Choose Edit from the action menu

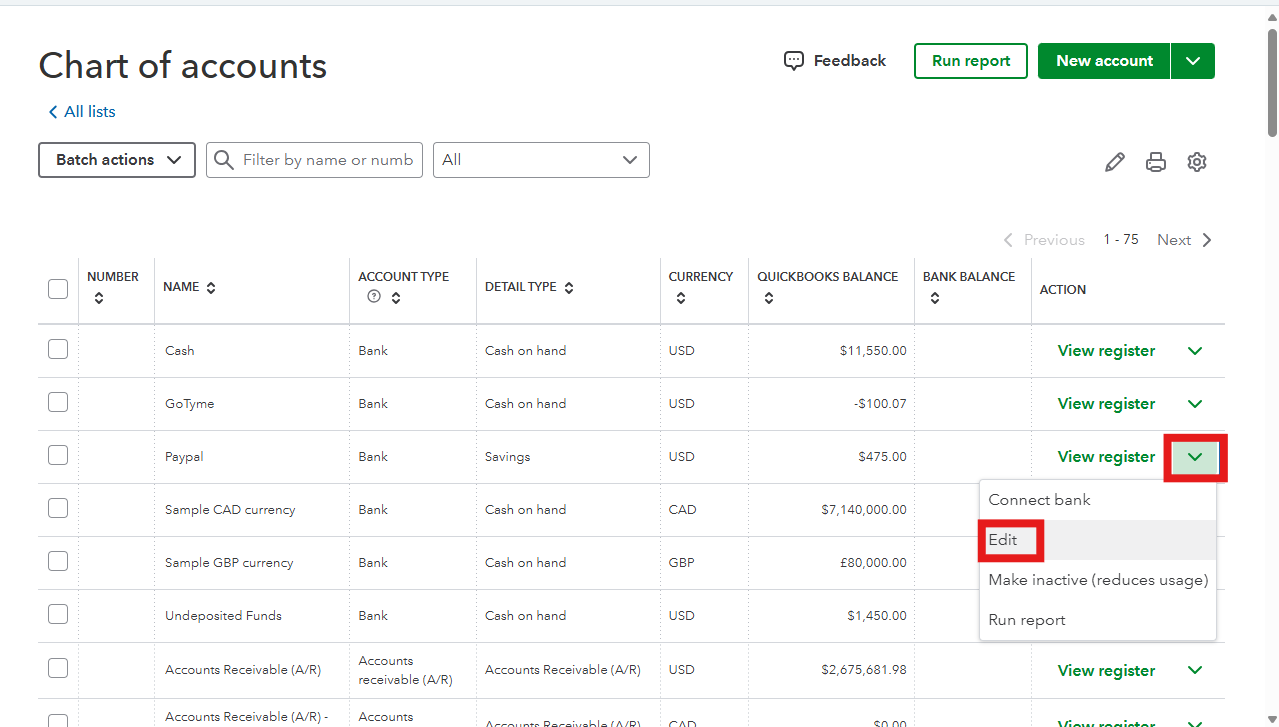tap(1003, 540)
